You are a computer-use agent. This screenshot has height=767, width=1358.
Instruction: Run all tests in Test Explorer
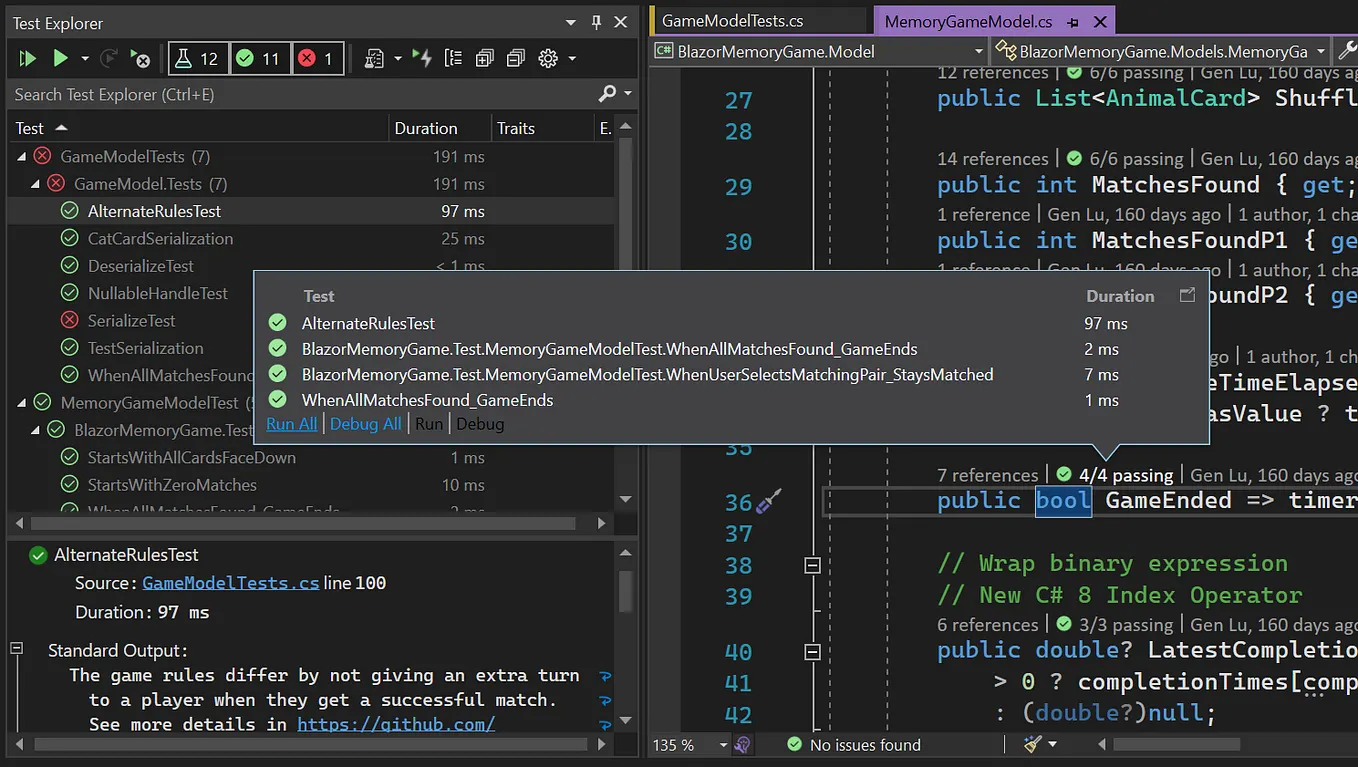click(x=27, y=58)
